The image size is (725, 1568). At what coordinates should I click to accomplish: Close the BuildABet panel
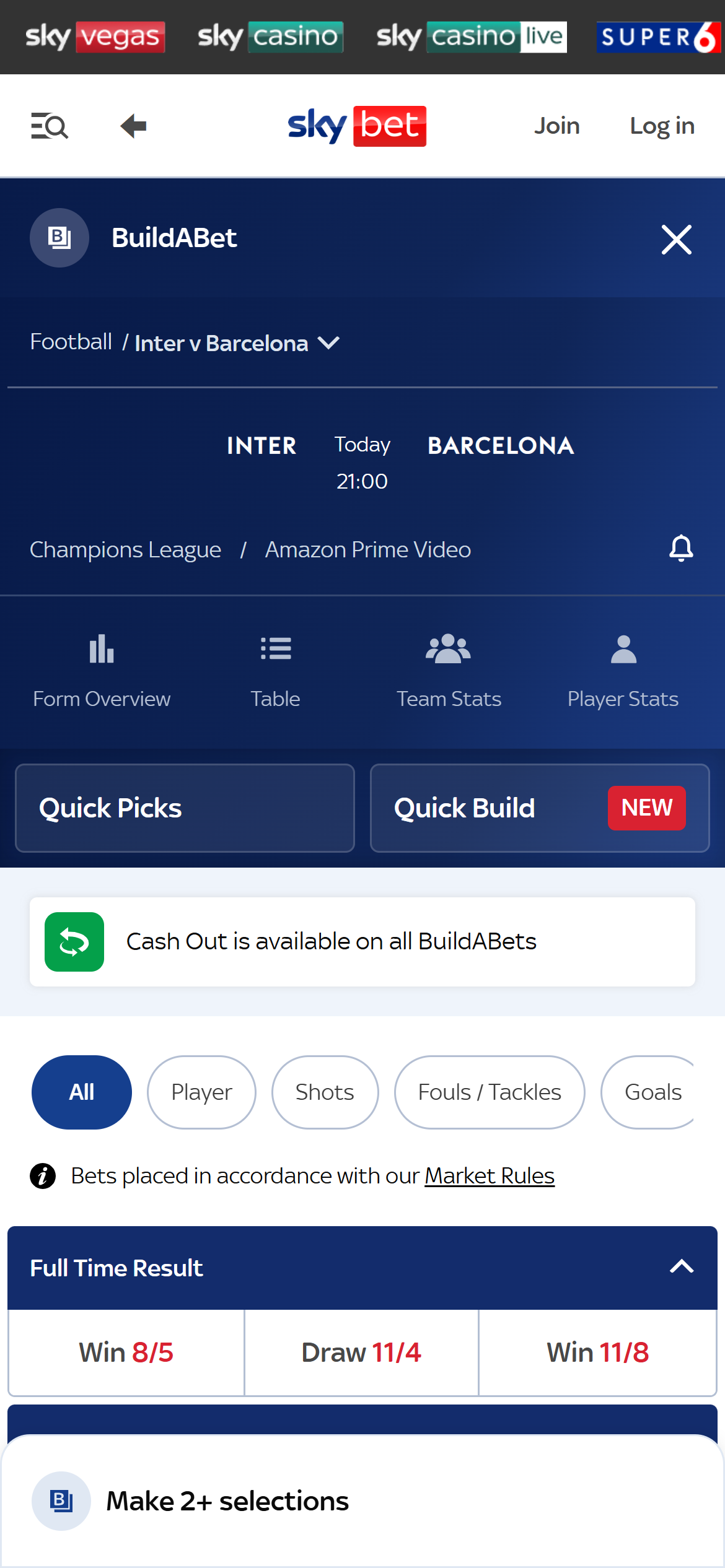click(676, 239)
